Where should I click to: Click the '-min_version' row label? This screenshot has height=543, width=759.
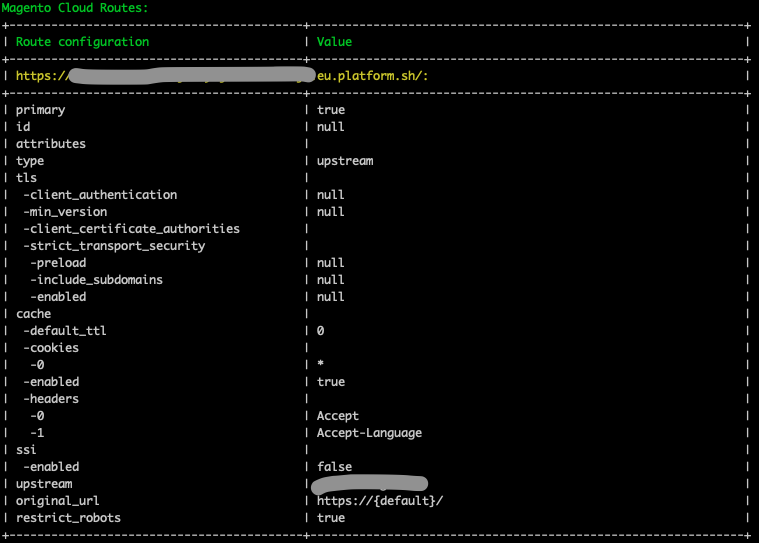click(x=65, y=212)
